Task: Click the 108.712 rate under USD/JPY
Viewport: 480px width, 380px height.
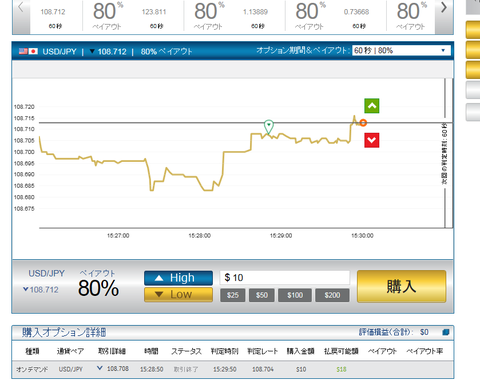Action: [x=44, y=290]
